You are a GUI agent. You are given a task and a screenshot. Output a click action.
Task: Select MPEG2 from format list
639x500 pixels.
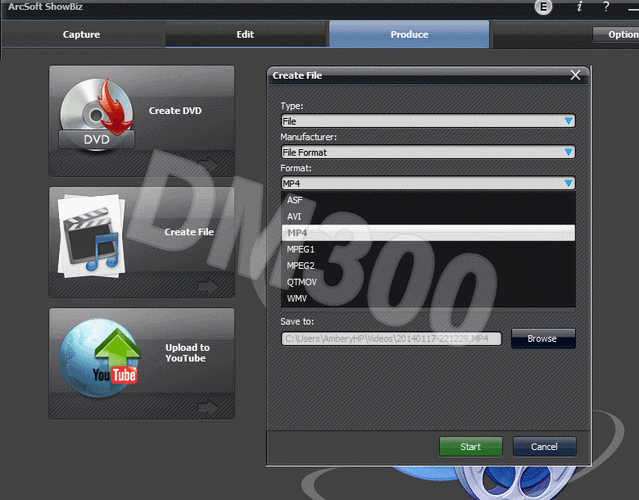(x=428, y=266)
